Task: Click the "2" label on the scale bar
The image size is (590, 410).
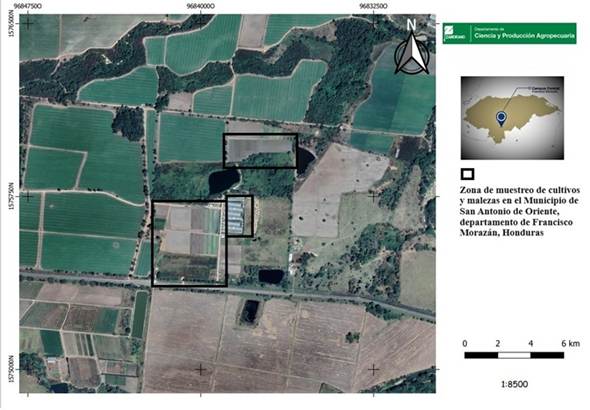Action: click(497, 343)
